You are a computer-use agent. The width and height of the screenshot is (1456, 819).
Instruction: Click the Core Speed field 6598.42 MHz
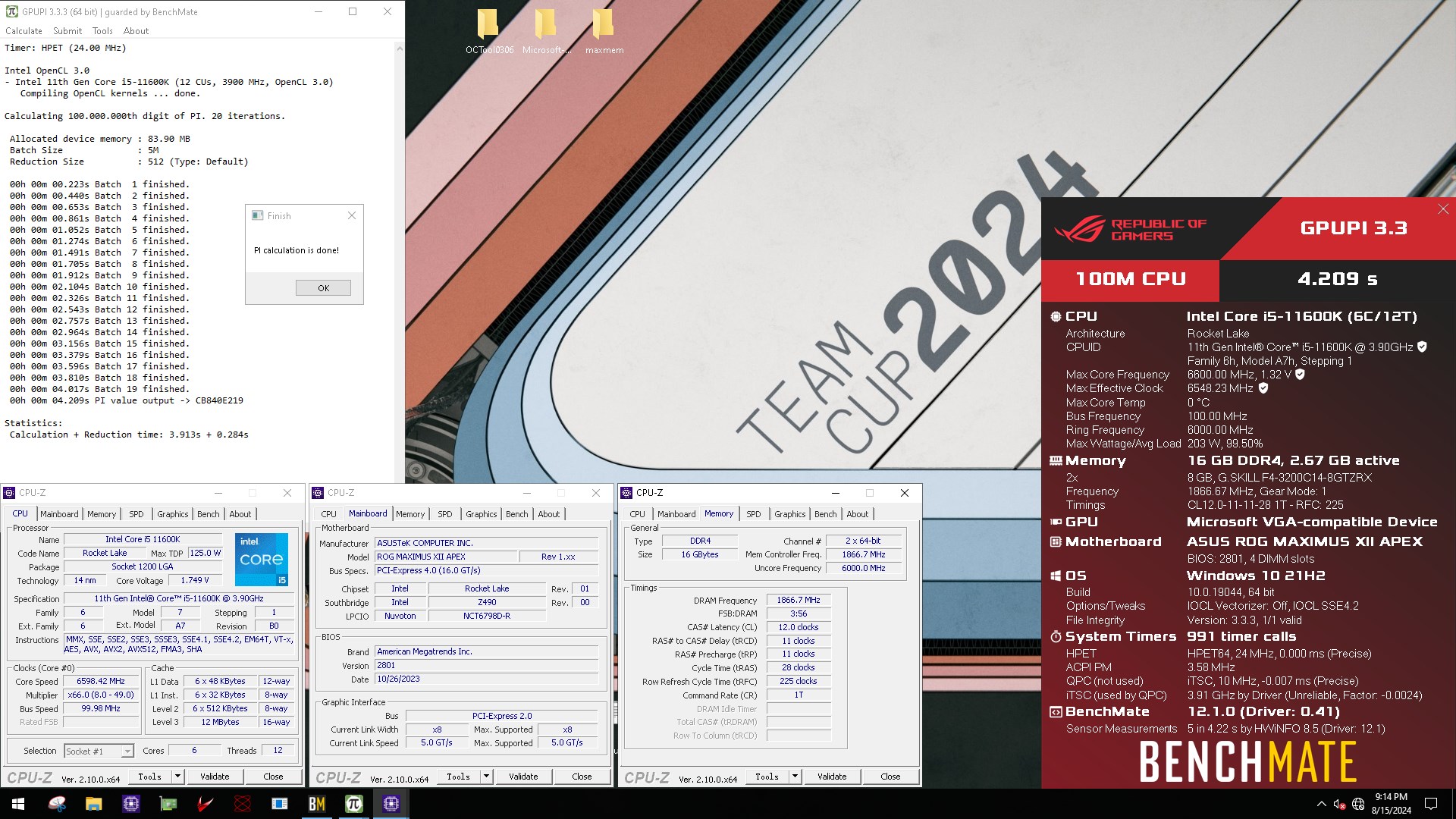101,681
